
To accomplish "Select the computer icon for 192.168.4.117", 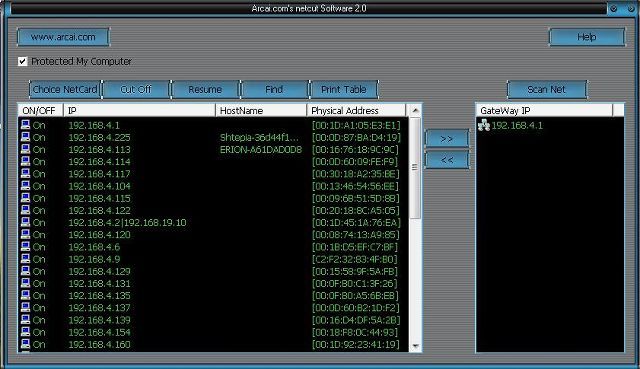I will [x=25, y=174].
